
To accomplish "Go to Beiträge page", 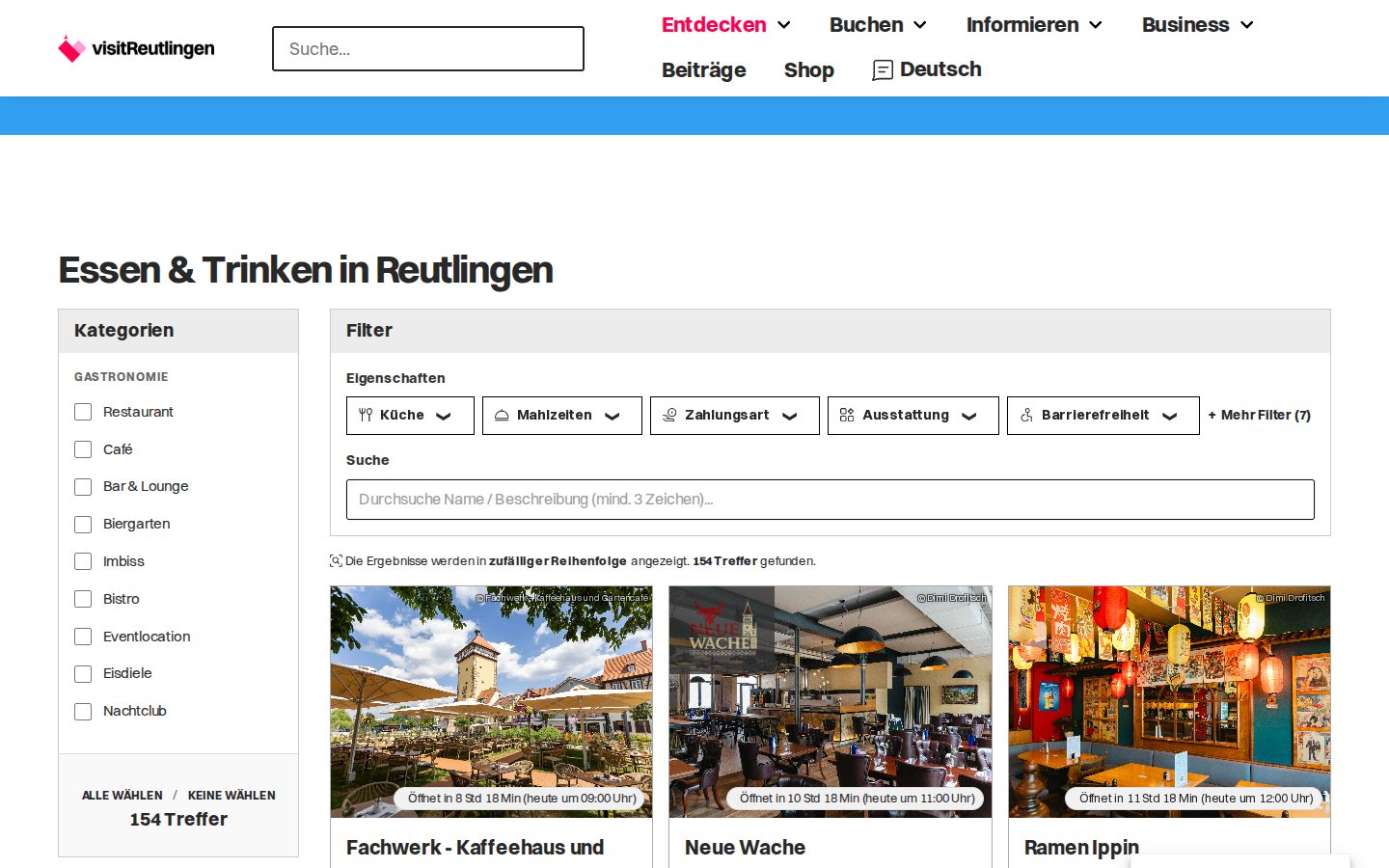I will [704, 70].
